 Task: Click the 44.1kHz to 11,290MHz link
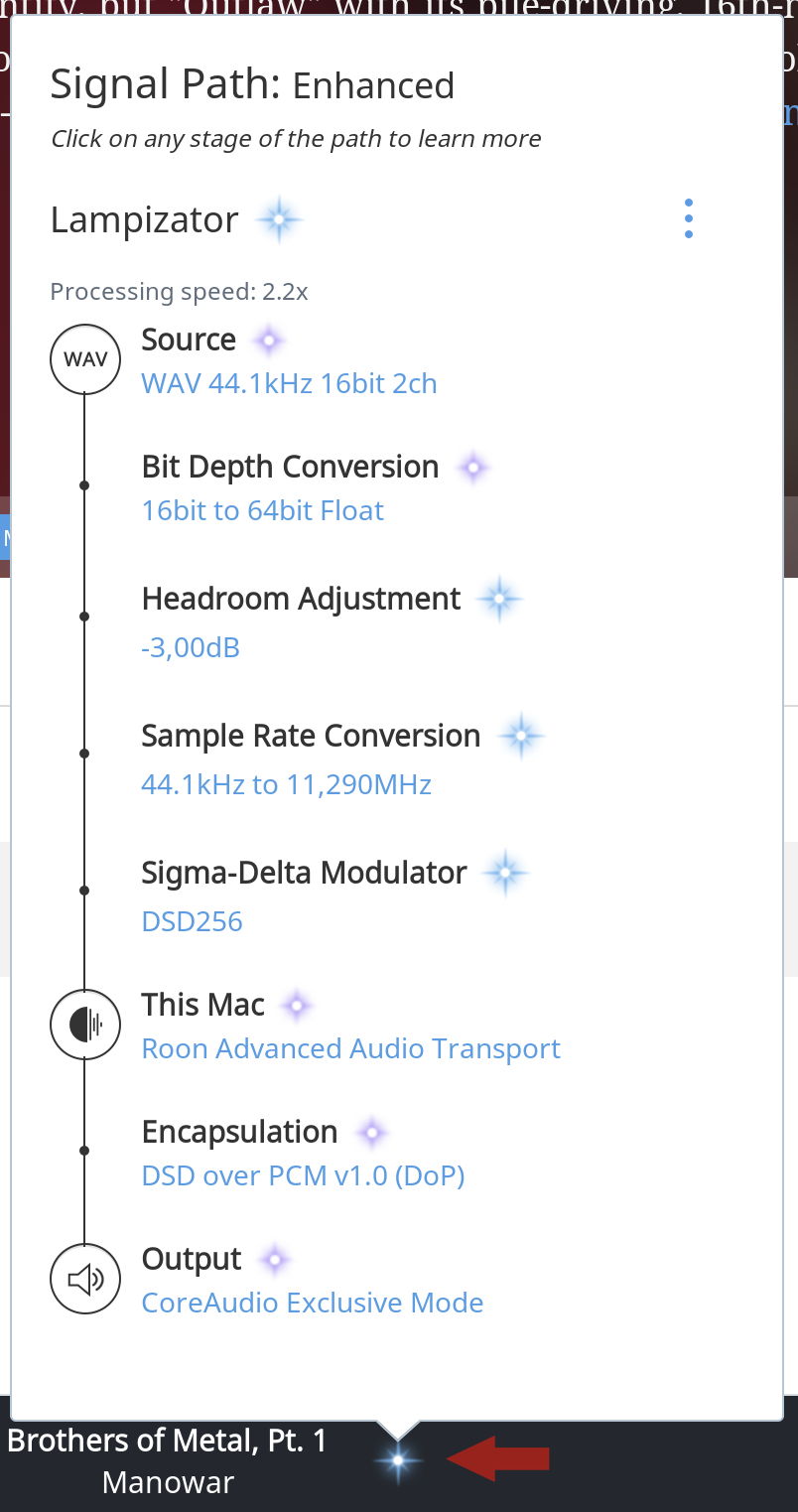[286, 785]
